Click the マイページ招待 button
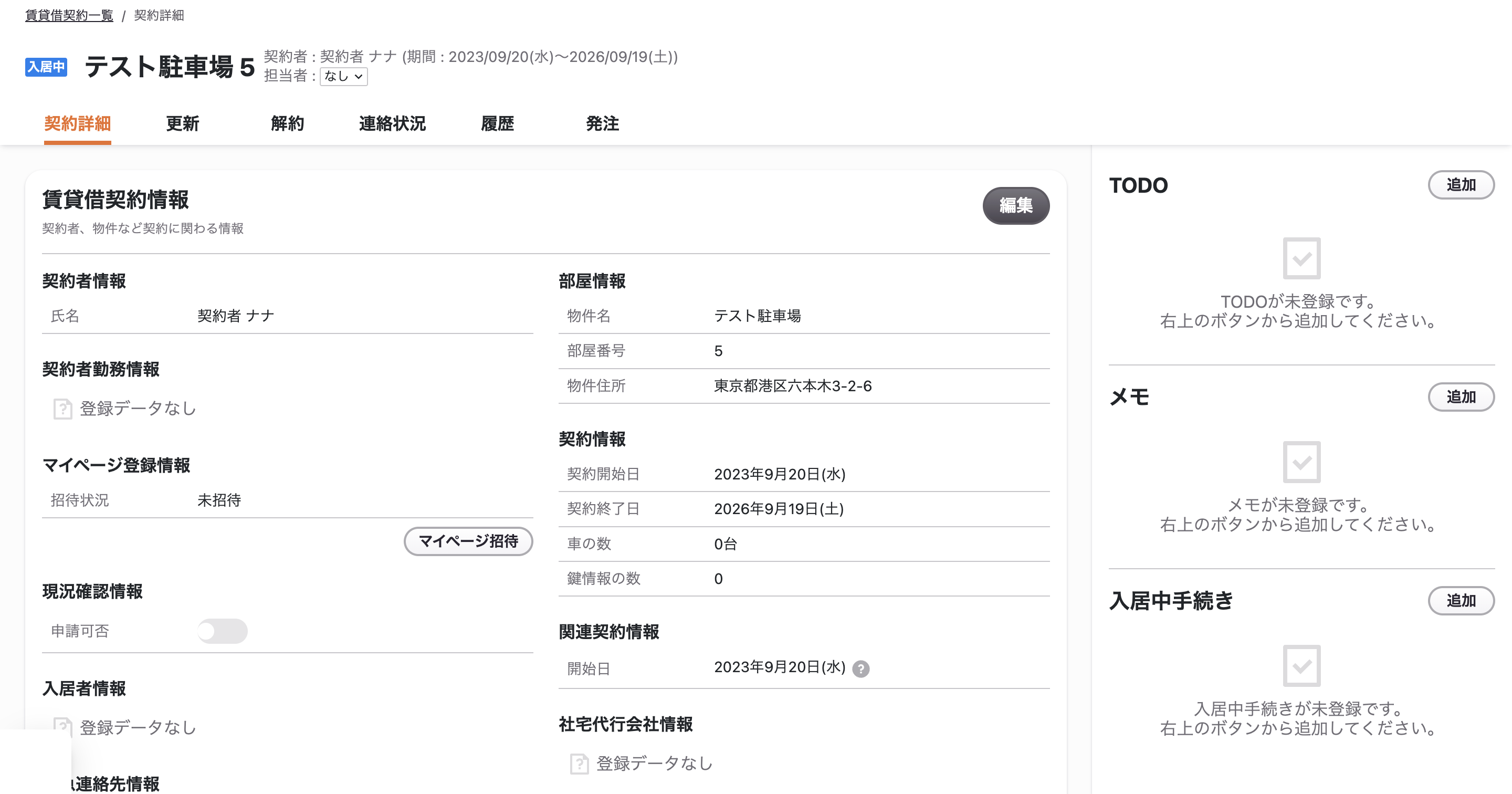Screen dimensions: 1512x794 (468, 541)
